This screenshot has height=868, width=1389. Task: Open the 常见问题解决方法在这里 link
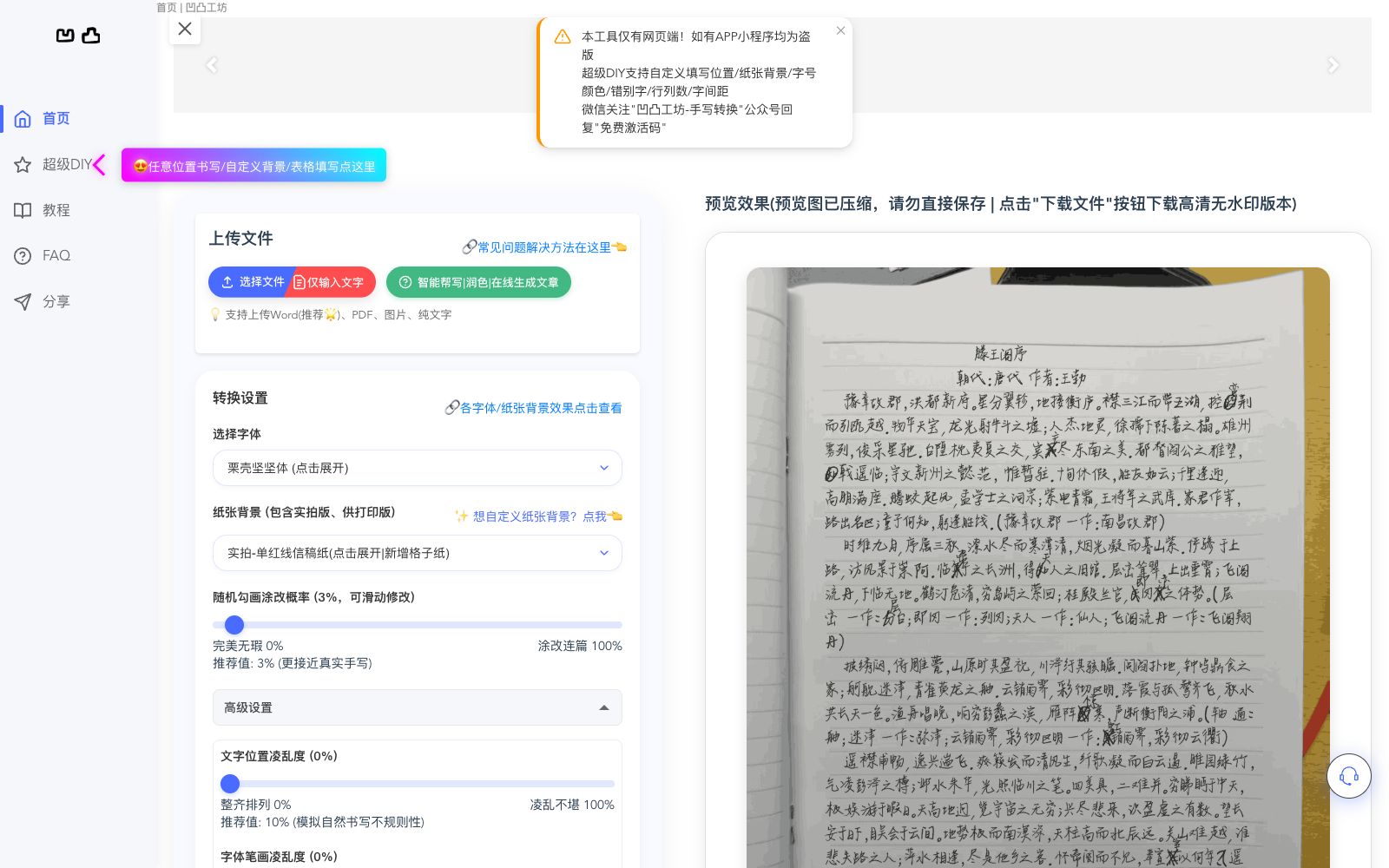[544, 247]
